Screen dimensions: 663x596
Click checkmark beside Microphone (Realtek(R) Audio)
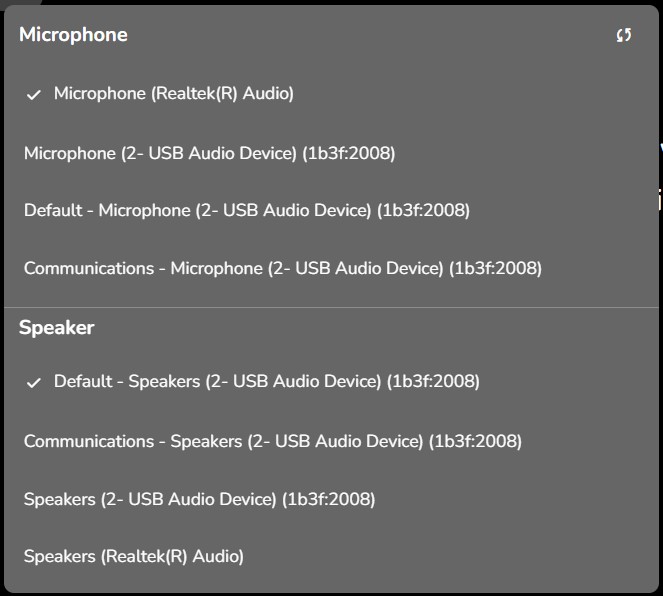[34, 95]
